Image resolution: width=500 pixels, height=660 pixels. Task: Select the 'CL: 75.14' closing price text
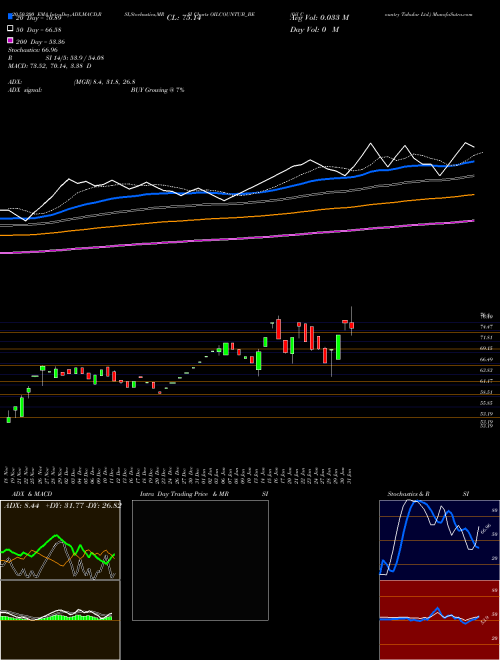coord(183,18)
